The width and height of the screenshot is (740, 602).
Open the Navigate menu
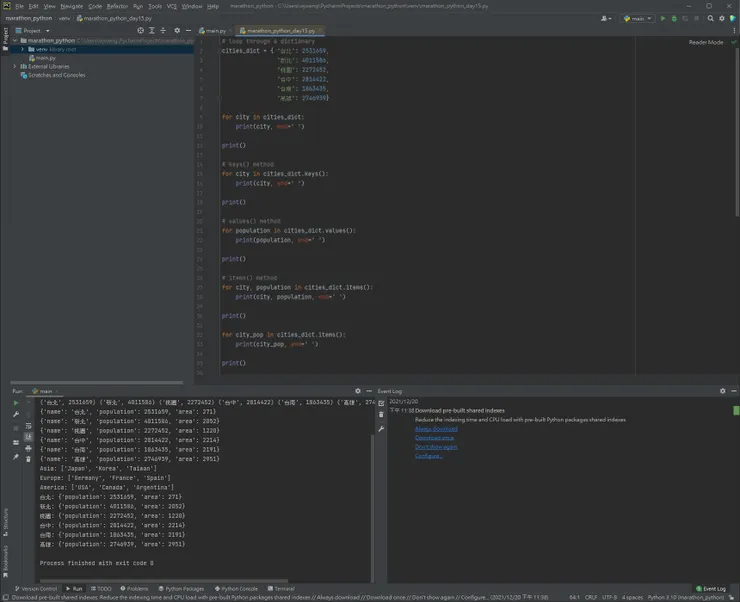72,6
